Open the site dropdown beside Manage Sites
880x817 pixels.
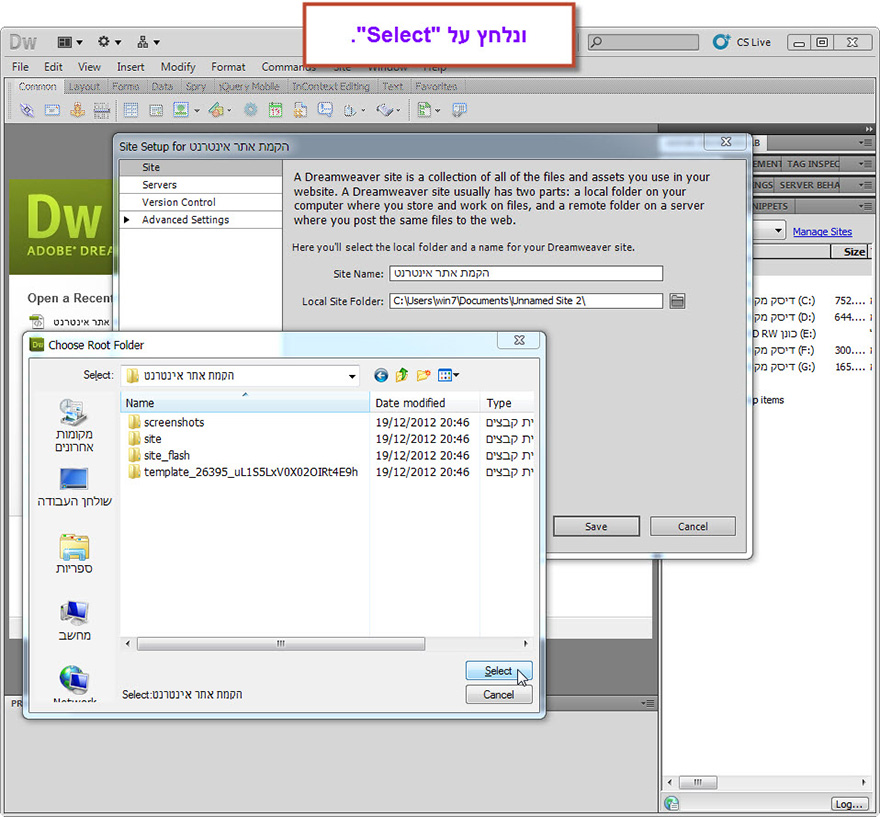tap(778, 231)
